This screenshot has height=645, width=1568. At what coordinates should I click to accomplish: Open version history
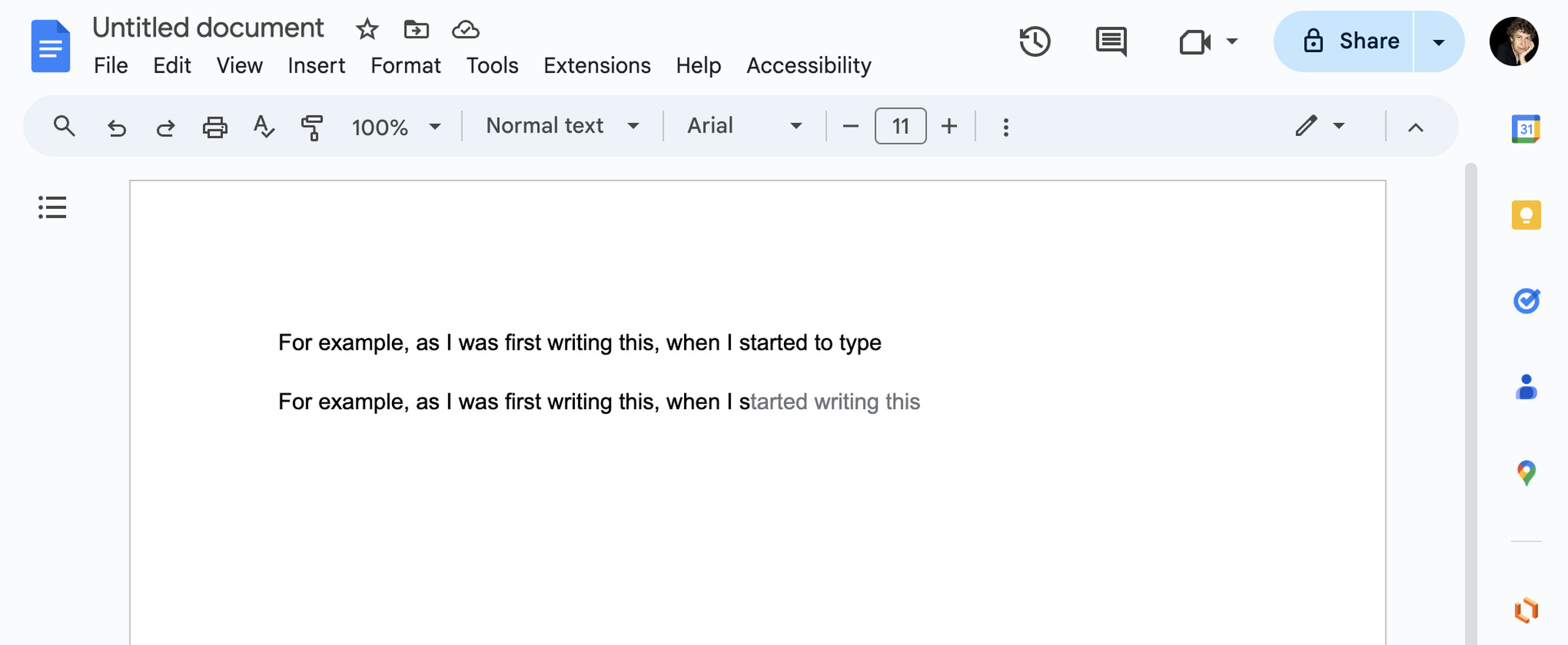[x=1036, y=41]
